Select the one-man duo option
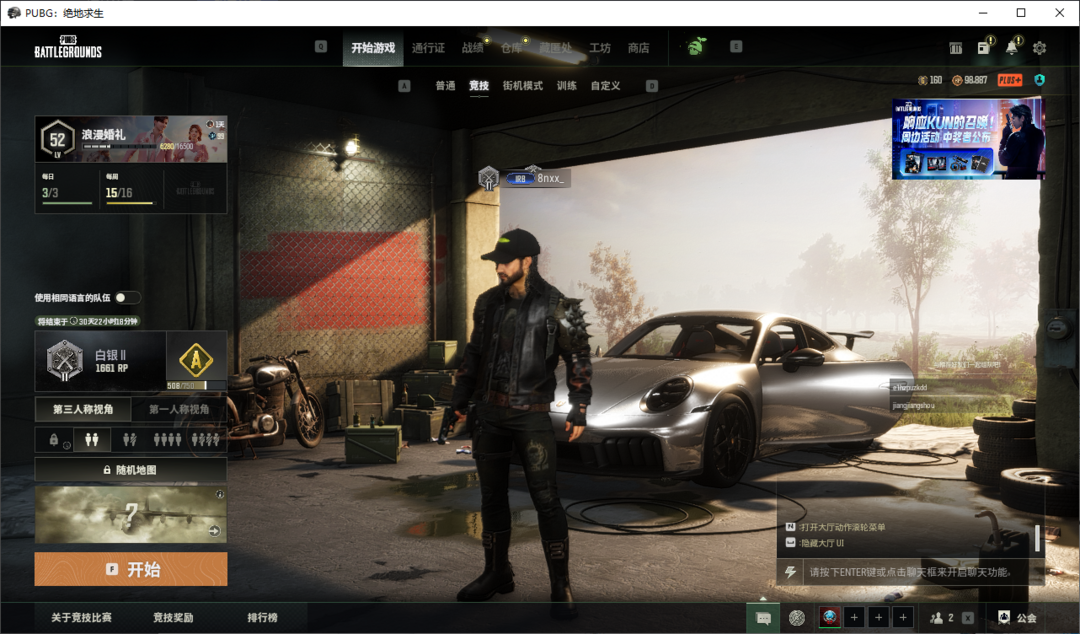The height and width of the screenshot is (634, 1080). point(129,440)
